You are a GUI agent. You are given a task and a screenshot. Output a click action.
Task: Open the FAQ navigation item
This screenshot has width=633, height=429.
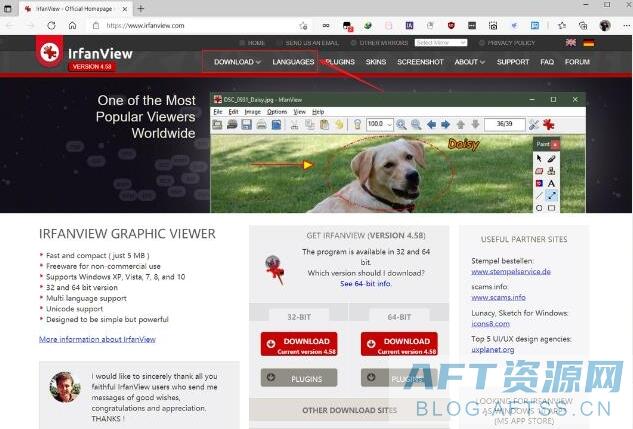547,62
